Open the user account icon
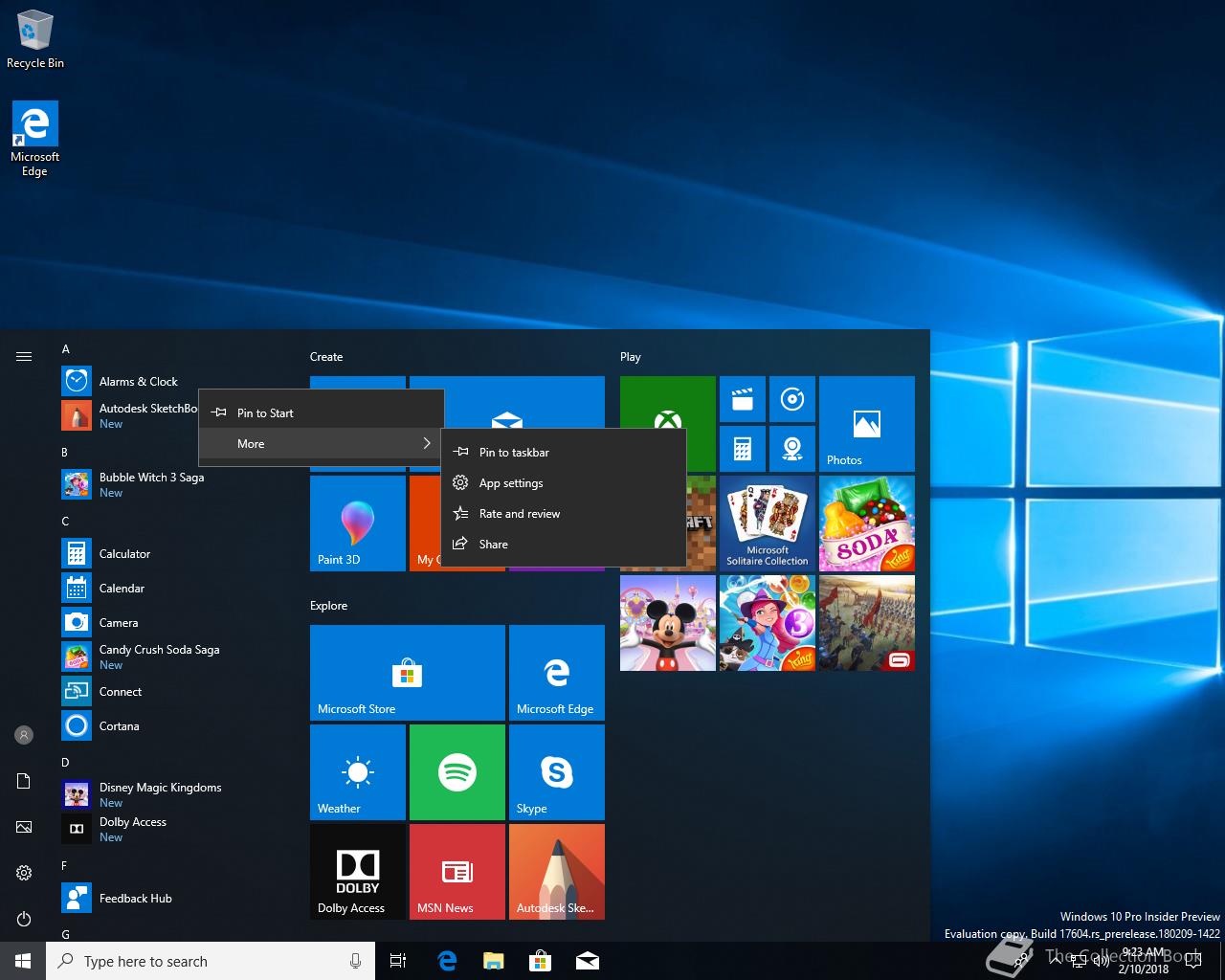 pyautogui.click(x=24, y=735)
